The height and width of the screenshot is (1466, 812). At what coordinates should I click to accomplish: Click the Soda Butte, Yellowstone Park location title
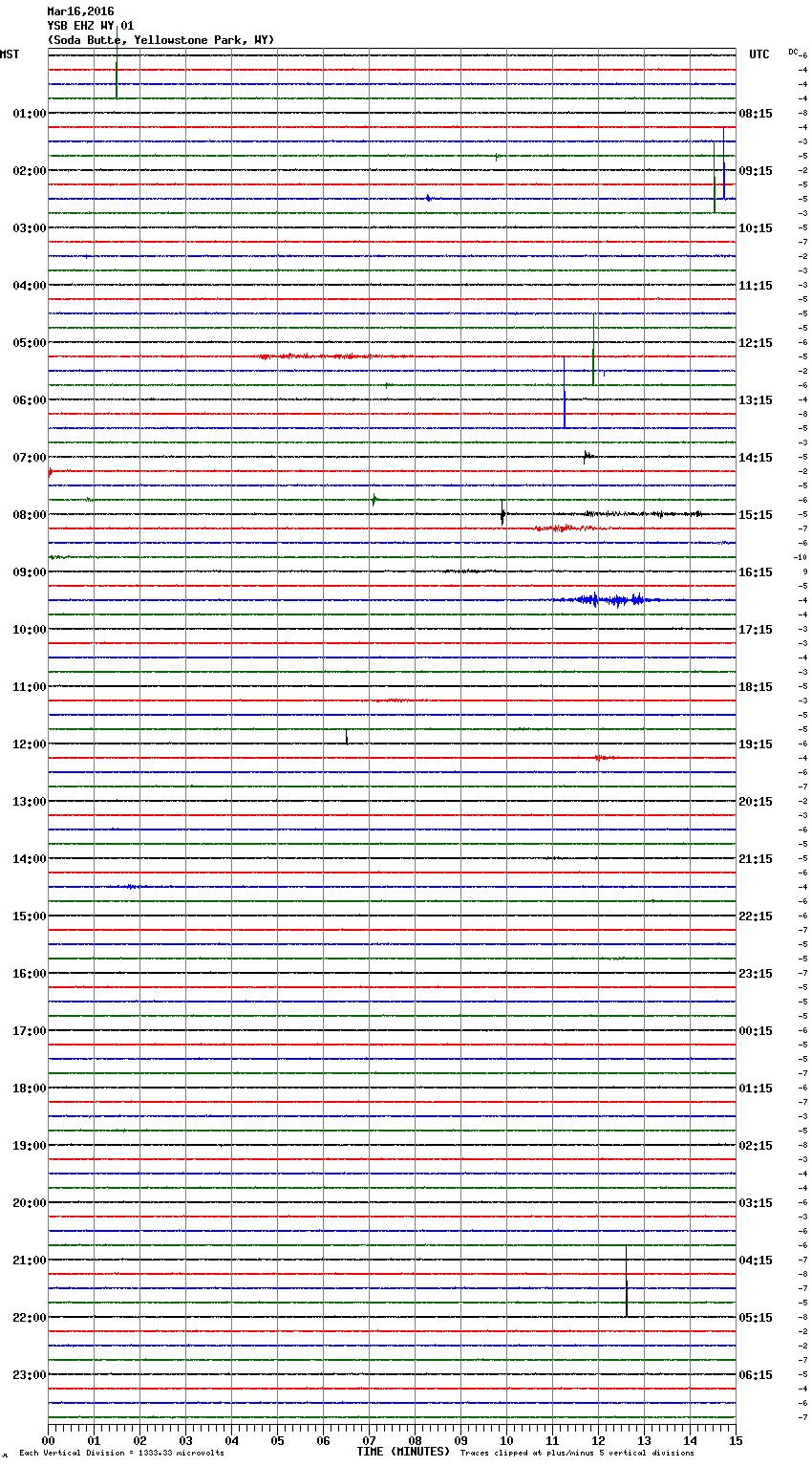click(160, 40)
